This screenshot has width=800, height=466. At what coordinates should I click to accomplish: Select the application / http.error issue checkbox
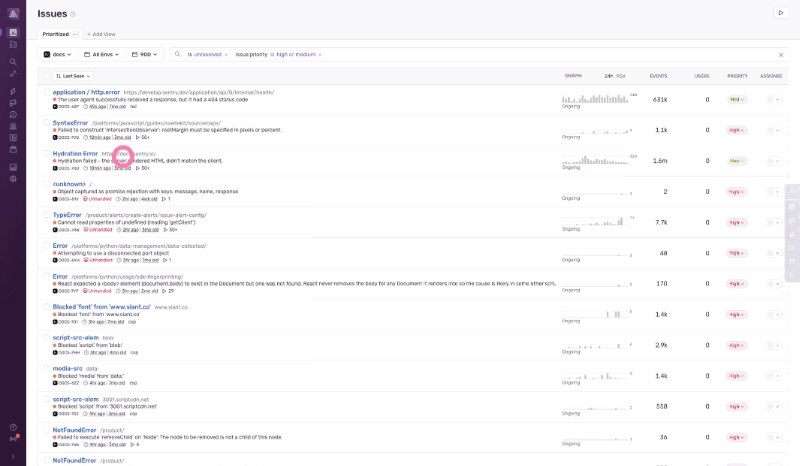(x=46, y=92)
